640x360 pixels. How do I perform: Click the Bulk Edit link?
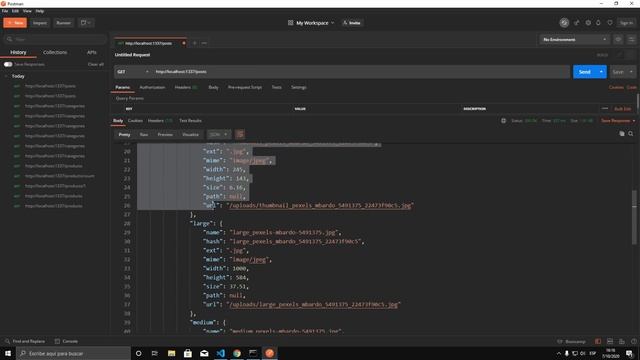coord(622,109)
